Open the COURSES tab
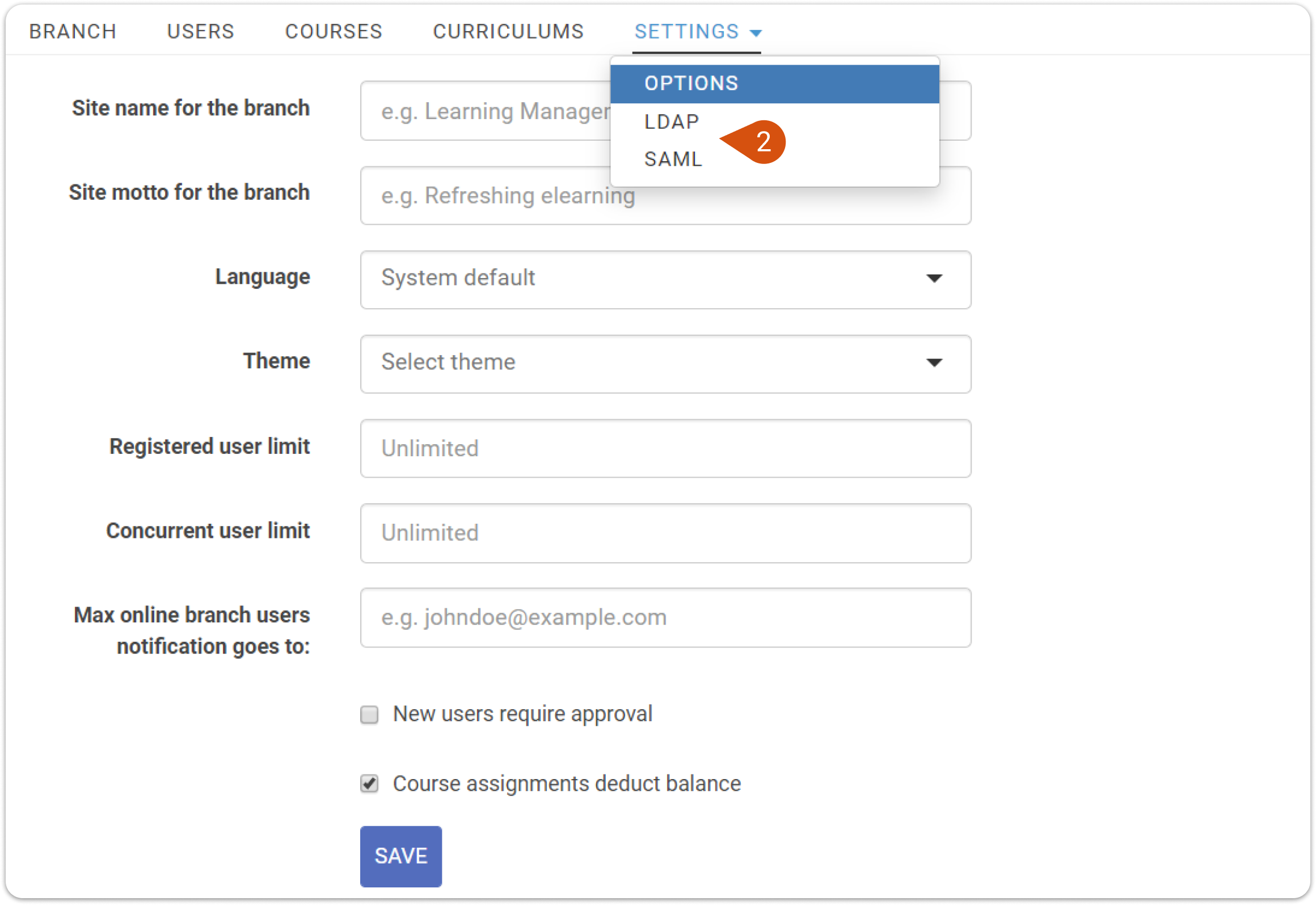The height and width of the screenshot is (905, 1316). (334, 31)
